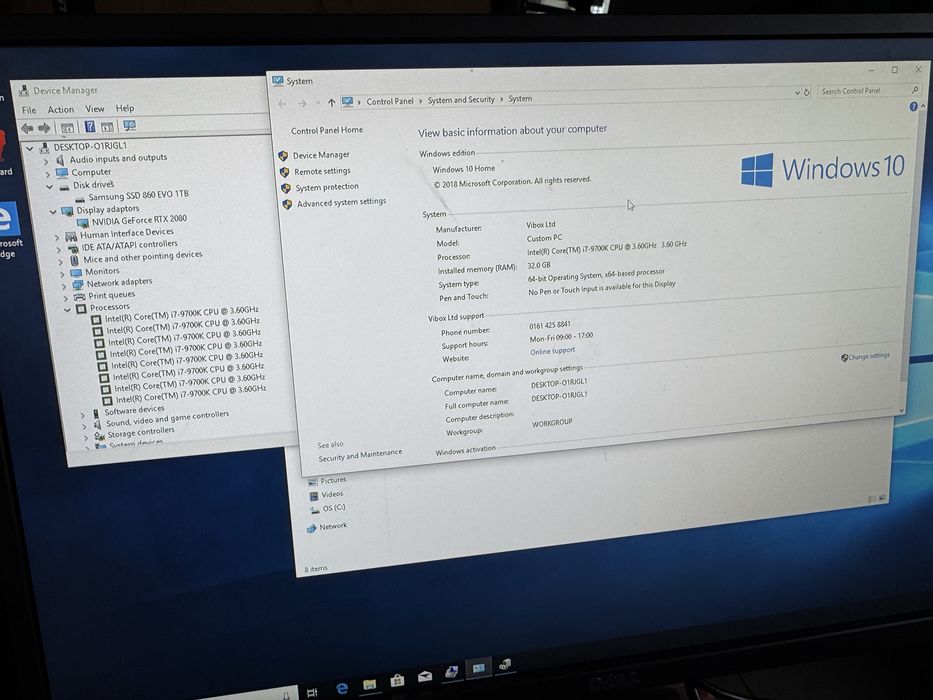Open Remote settings link
The image size is (933, 700).
point(323,171)
